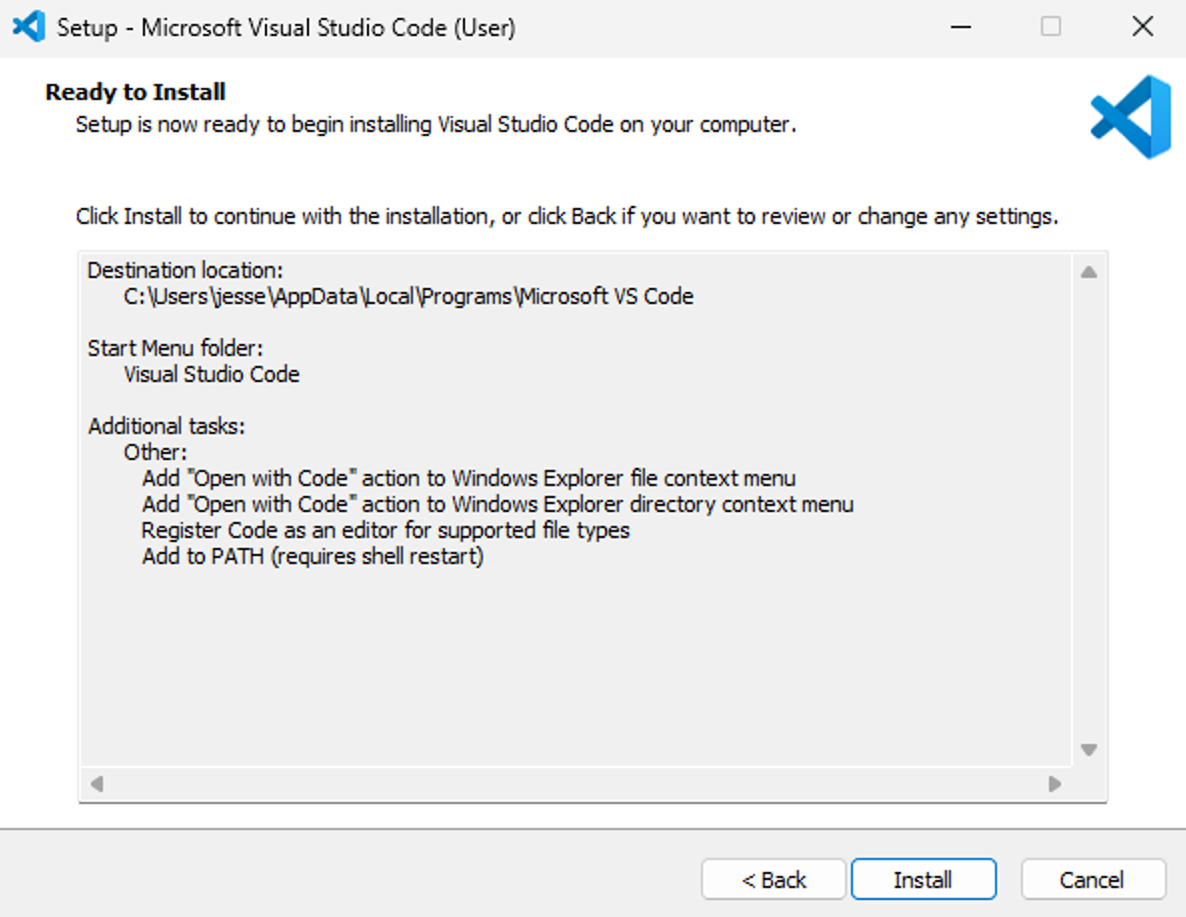Viewport: 1186px width, 917px height.
Task: Click the scroll down arrow in summary box
Action: [1089, 750]
